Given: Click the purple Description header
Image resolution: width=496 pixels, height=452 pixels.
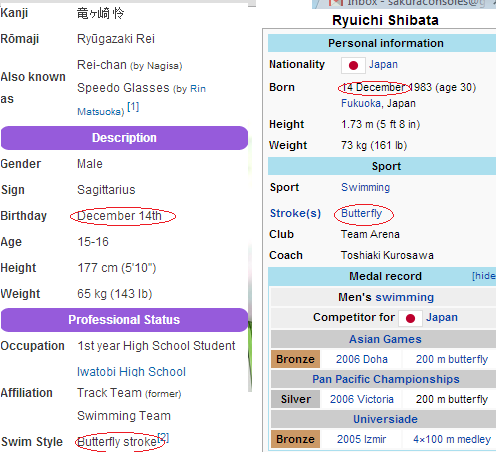Looking at the screenshot, I should coord(124,138).
